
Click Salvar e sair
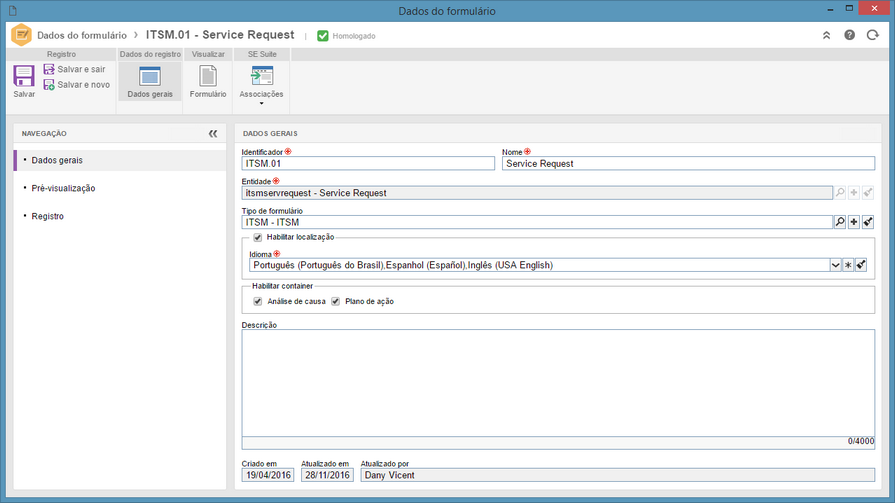(x=75, y=69)
